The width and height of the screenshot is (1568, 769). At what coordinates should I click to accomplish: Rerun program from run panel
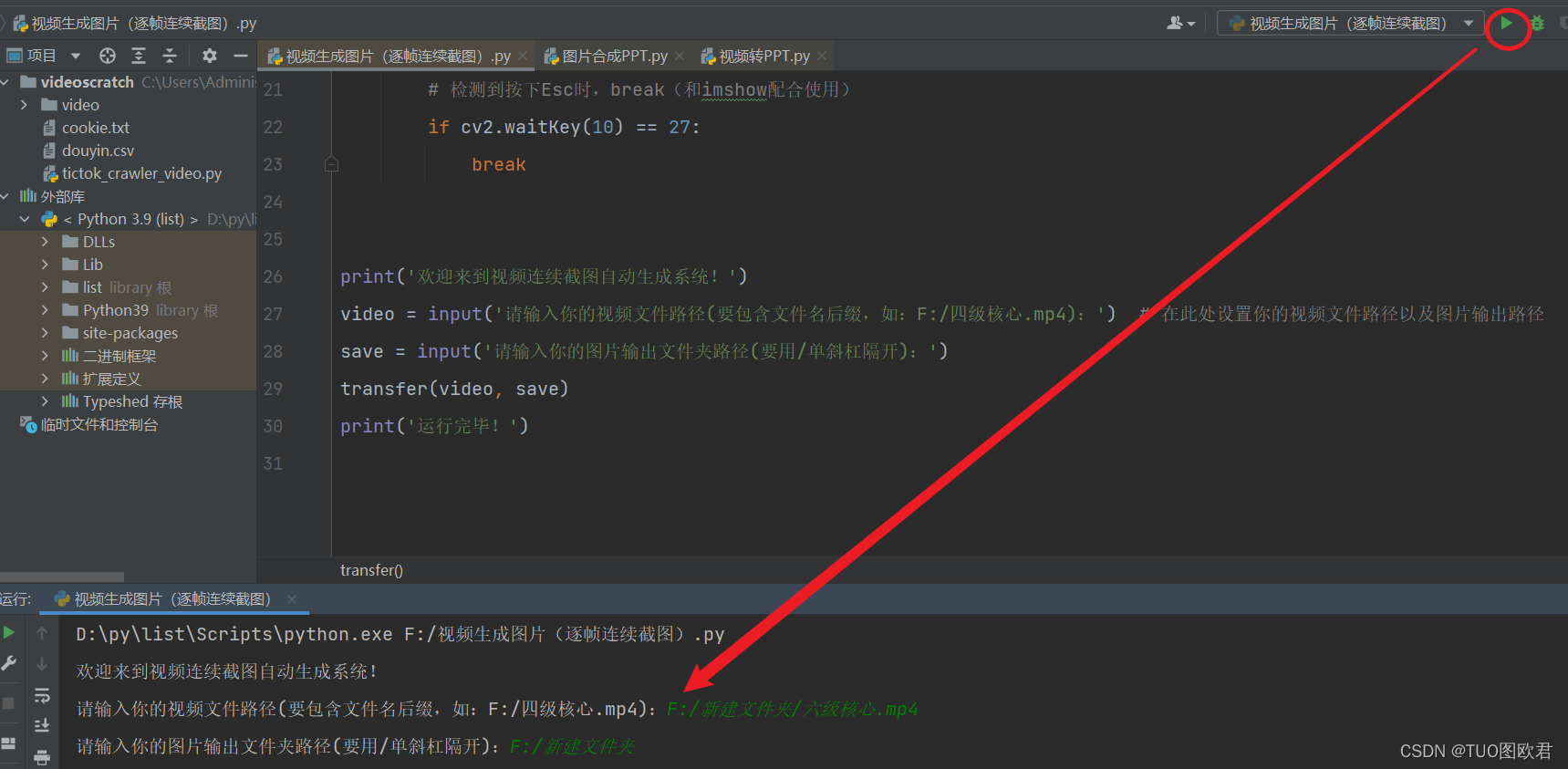click(8, 632)
